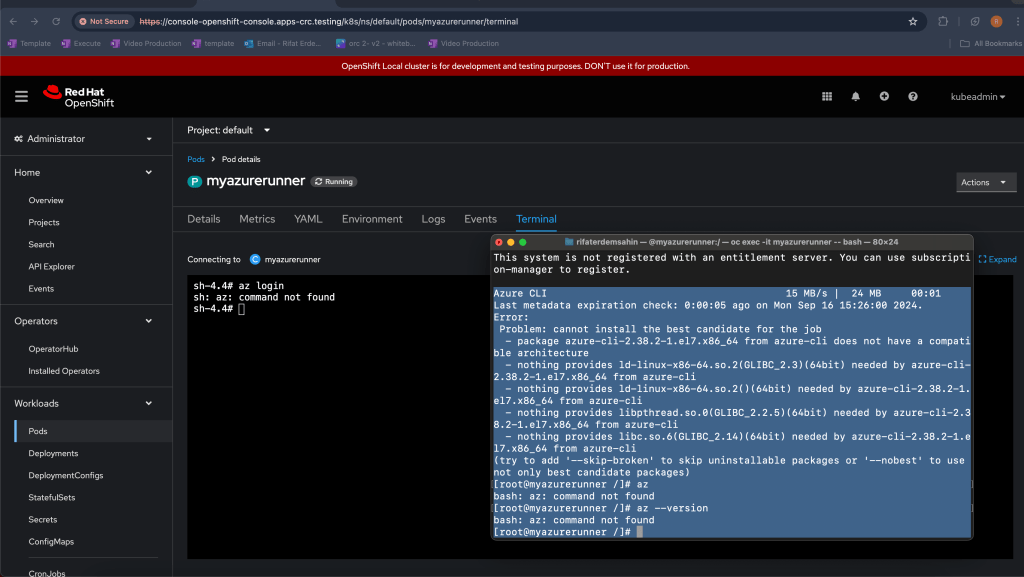Expand the Administrator perspective switcher

coord(84,139)
